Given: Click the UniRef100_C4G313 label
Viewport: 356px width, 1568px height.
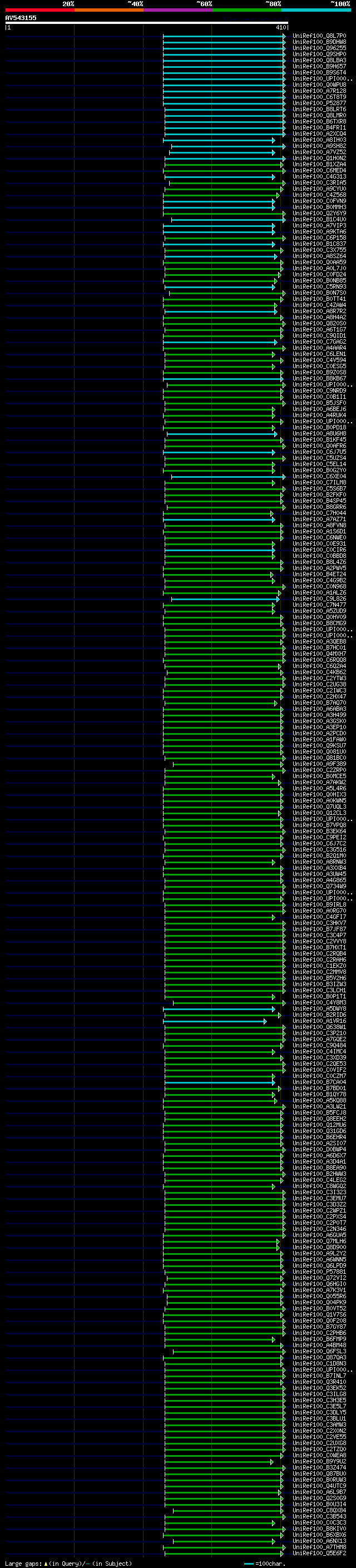Looking at the screenshot, I should coord(319,176).
